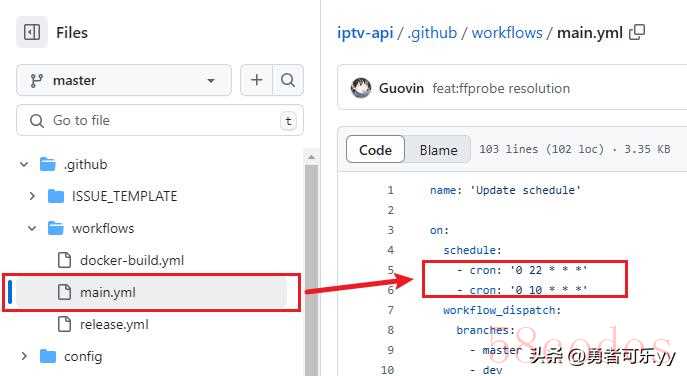Open the file search magnifier icon
This screenshot has height=376, width=687.
[x=288, y=80]
